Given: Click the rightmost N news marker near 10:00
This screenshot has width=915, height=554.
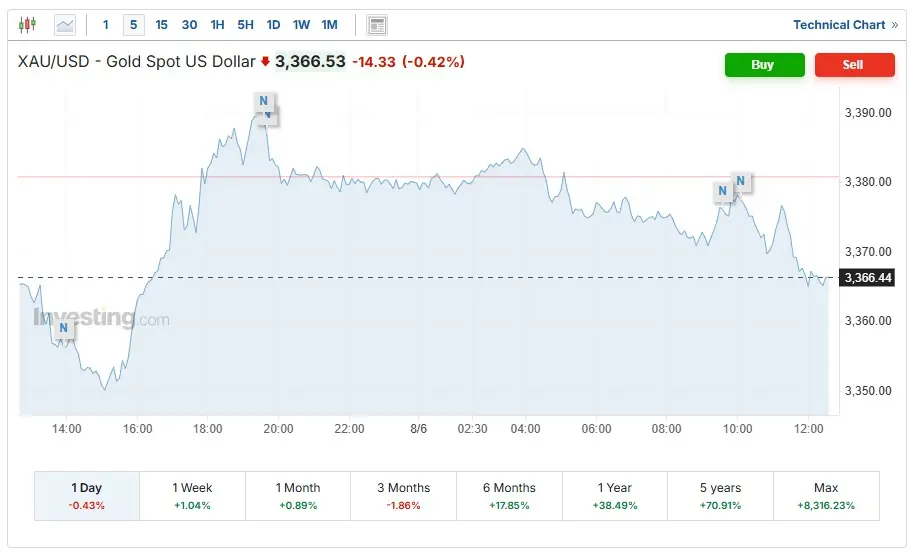Looking at the screenshot, I should pyautogui.click(x=741, y=182).
